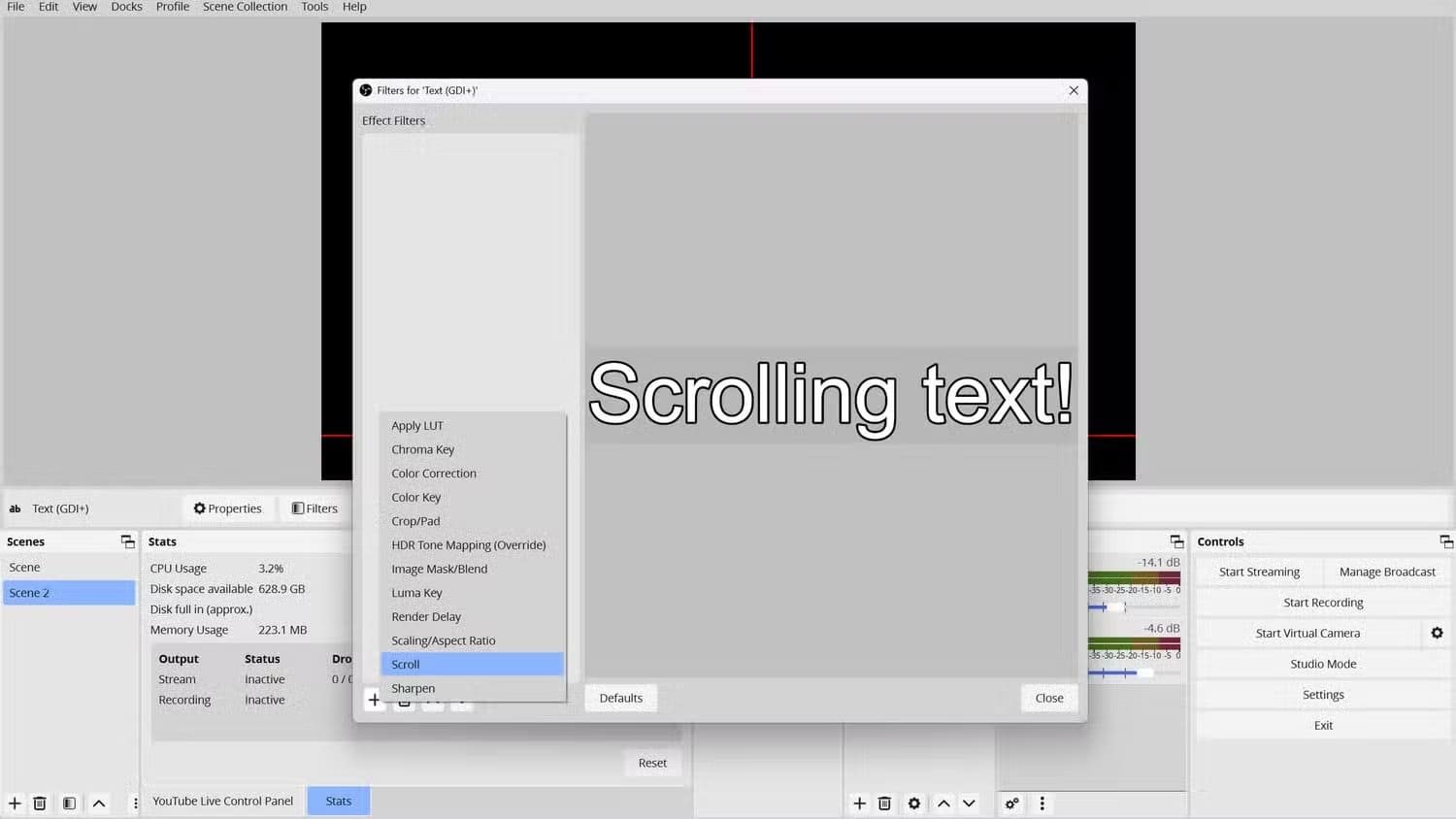Switch to the Stats tab
This screenshot has width=1456, height=819.
point(339,801)
